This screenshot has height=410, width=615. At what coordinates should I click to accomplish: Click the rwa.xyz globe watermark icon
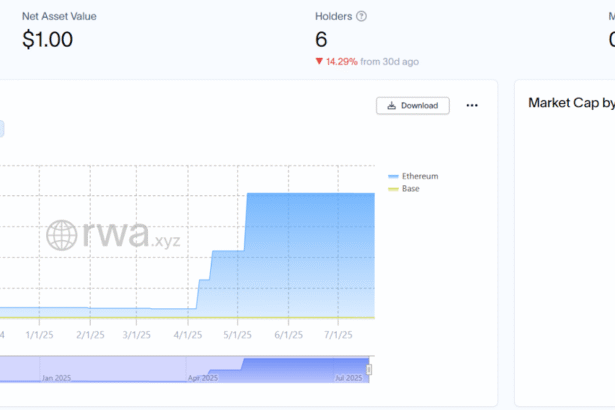pos(62,236)
